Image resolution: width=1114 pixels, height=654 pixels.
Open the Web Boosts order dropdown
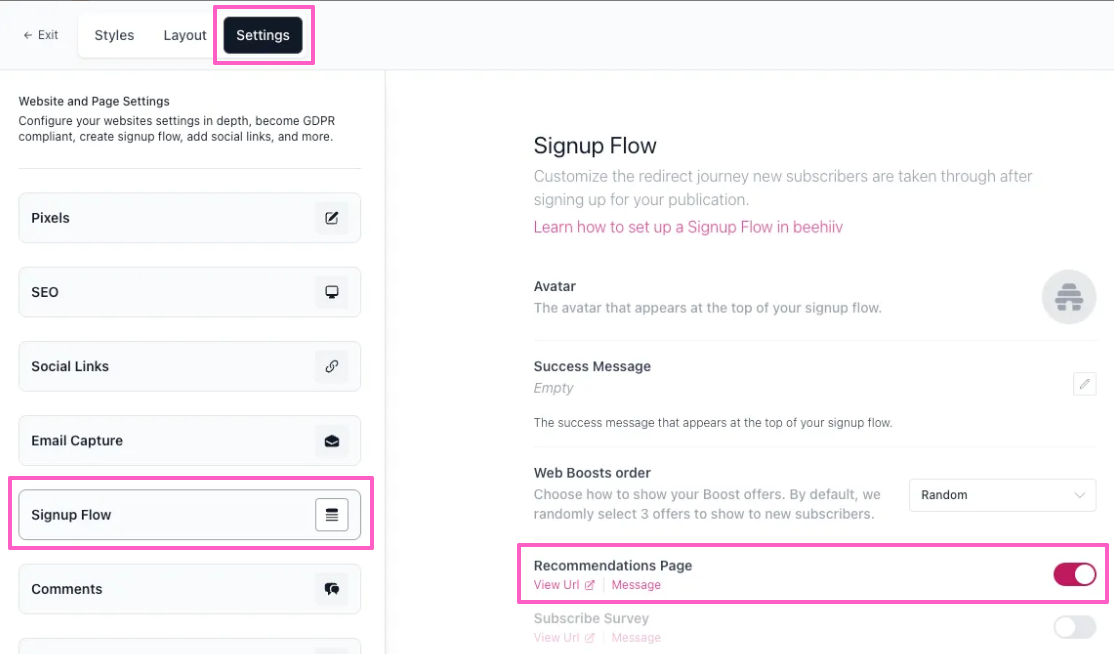[1002, 495]
